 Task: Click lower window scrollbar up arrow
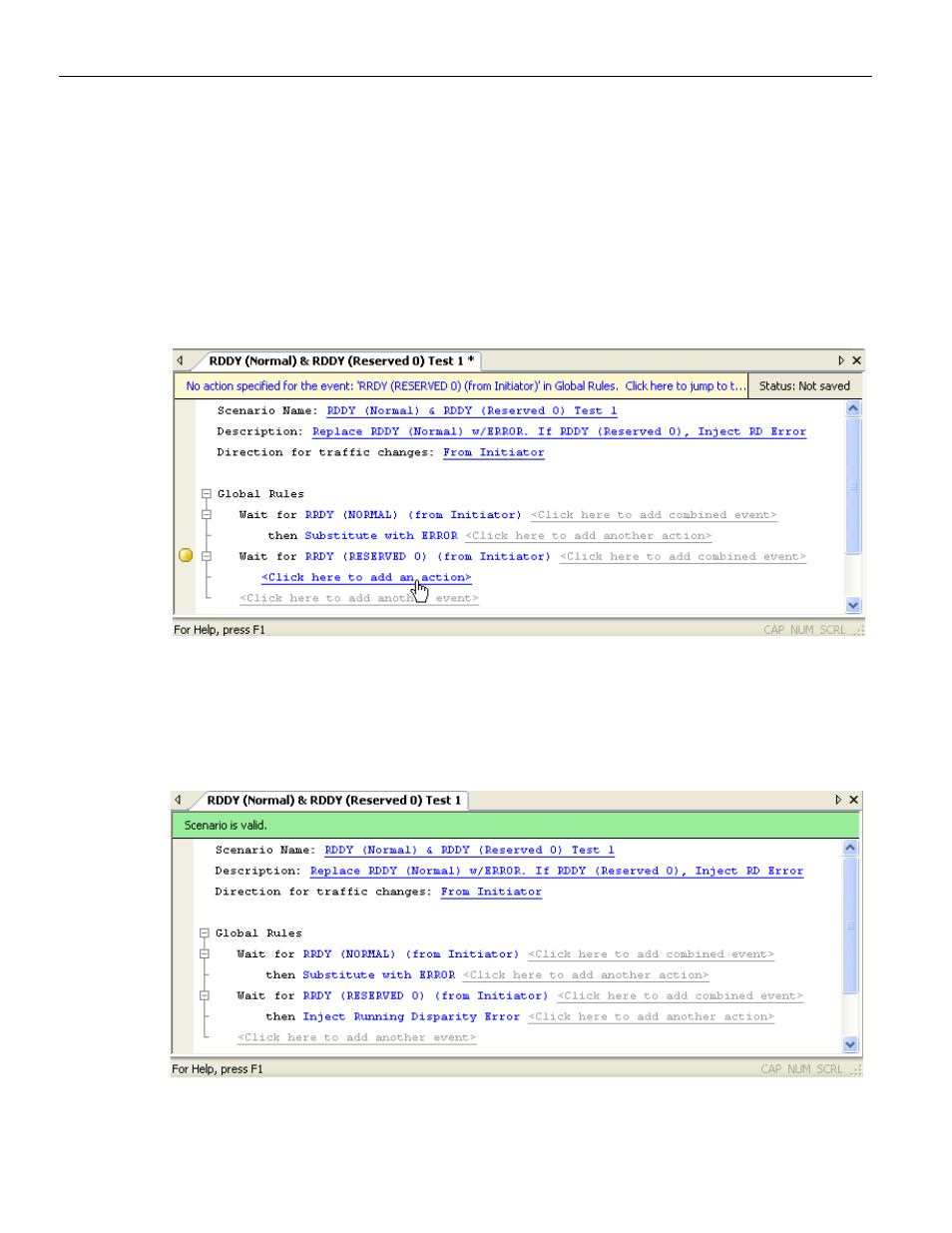coord(850,848)
